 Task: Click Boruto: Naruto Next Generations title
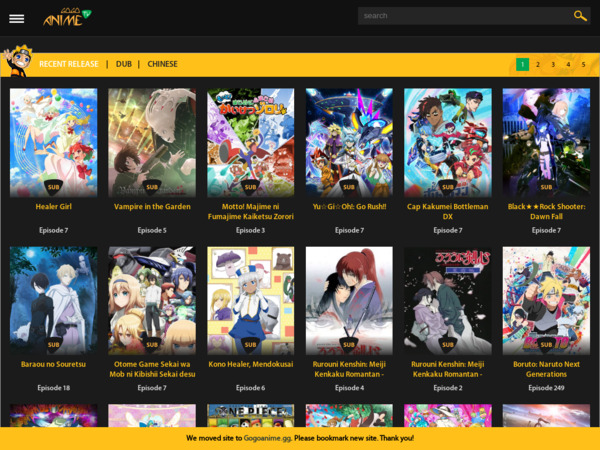546,369
